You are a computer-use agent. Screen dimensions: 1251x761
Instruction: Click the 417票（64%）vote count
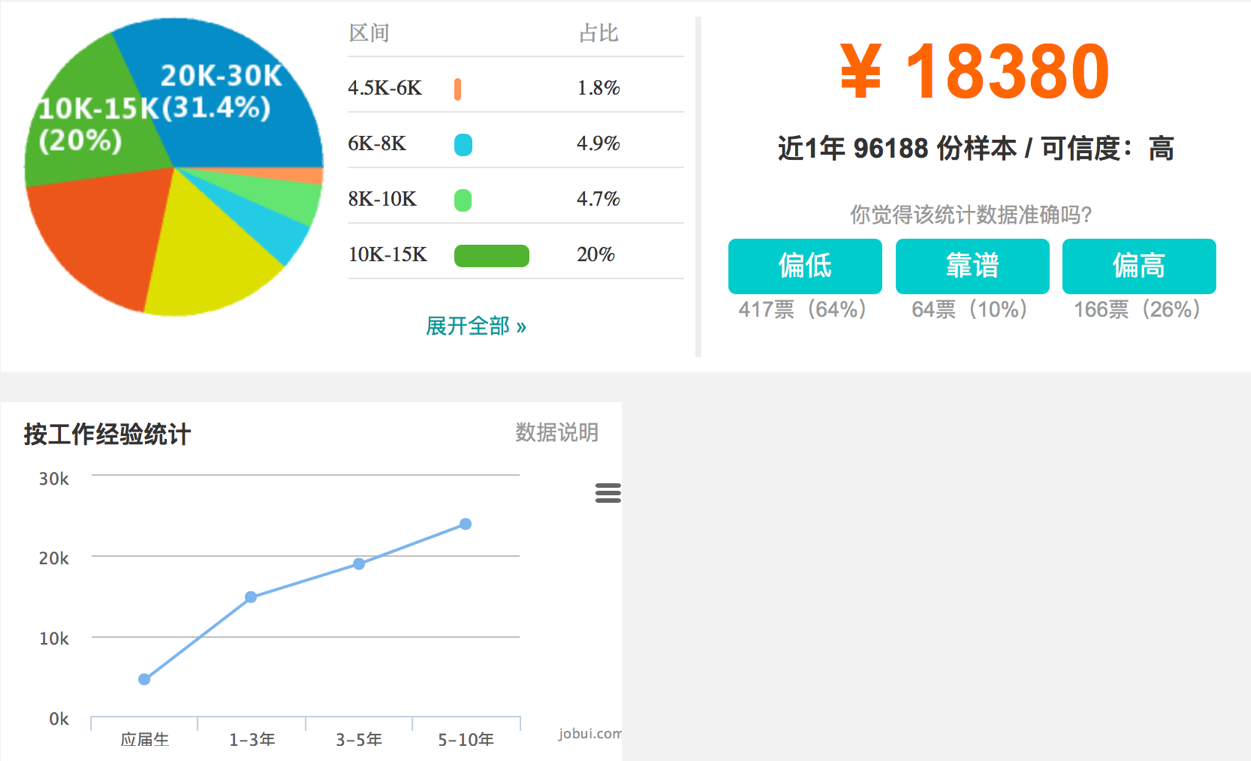pos(804,310)
